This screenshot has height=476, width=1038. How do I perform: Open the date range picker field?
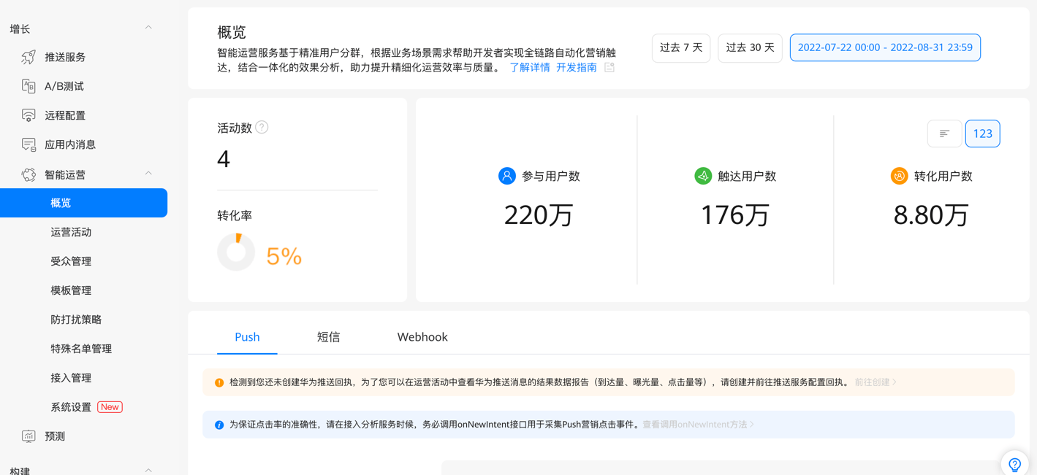pos(885,48)
